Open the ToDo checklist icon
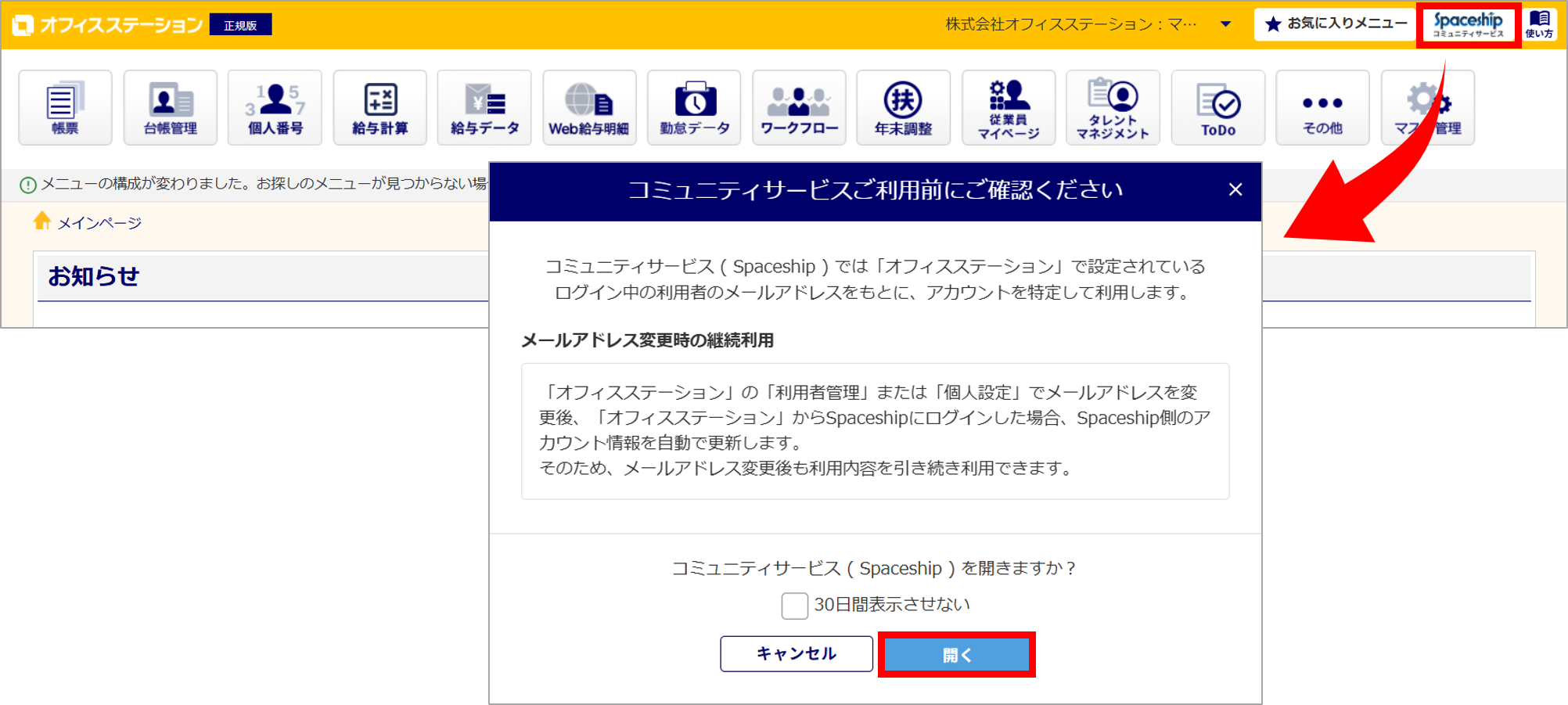The image size is (1568, 705). 1217,107
